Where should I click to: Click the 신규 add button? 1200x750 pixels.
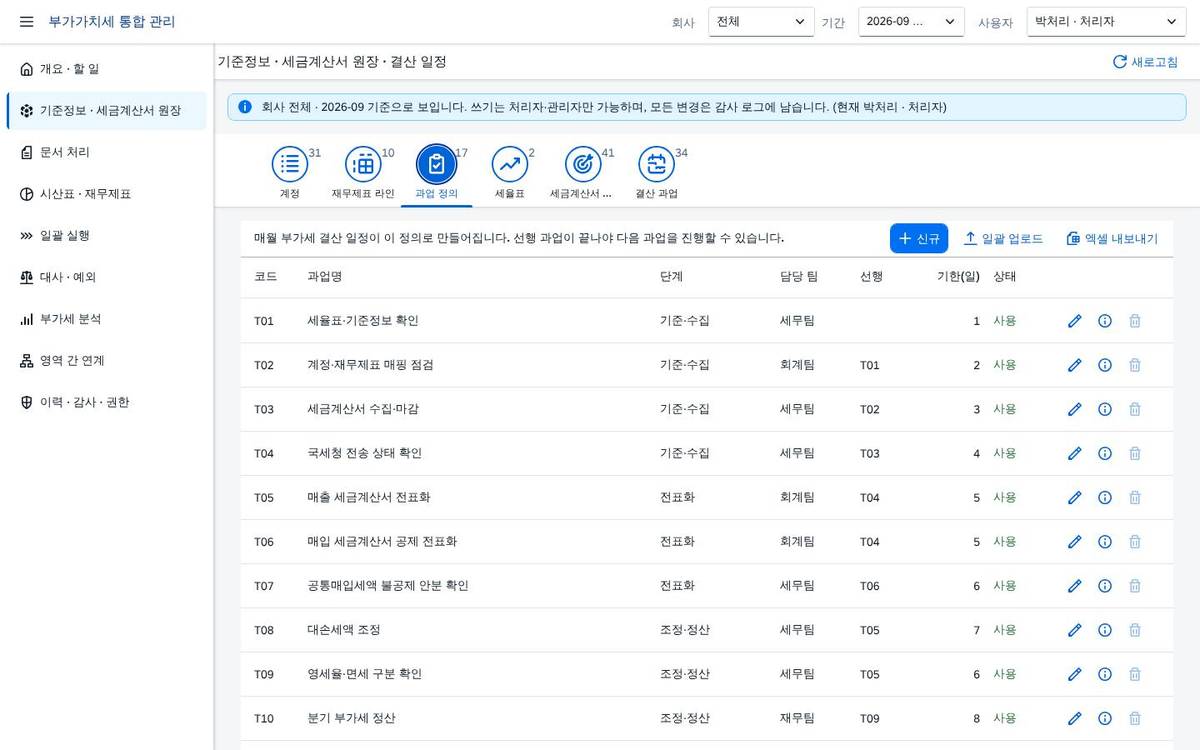(x=919, y=238)
